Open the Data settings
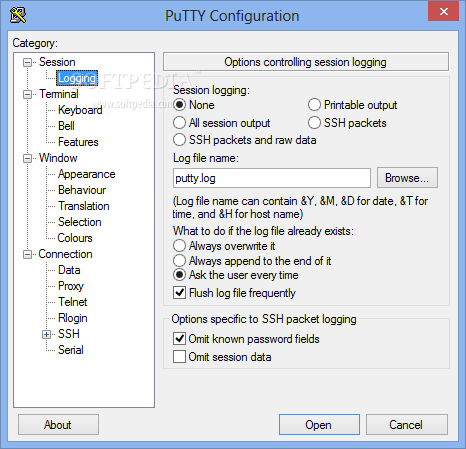 [69, 270]
